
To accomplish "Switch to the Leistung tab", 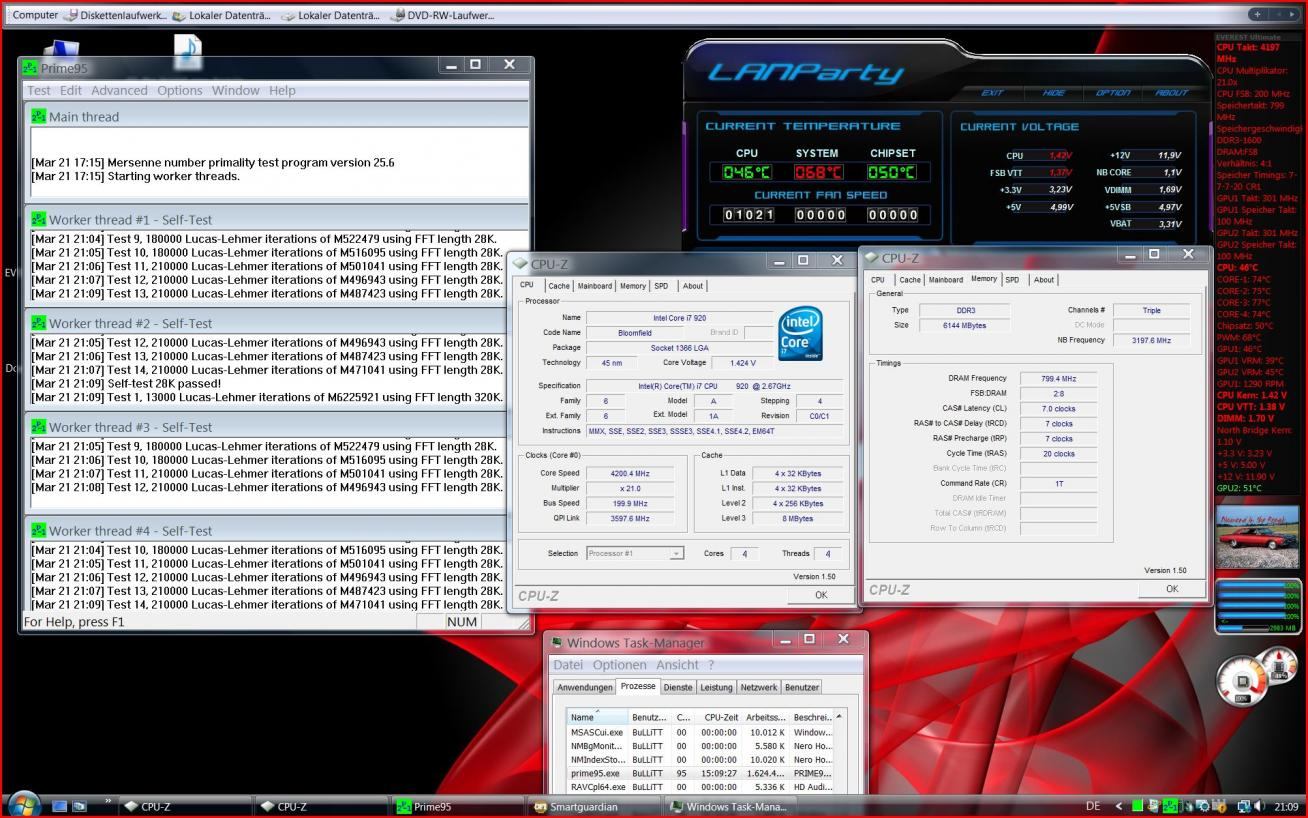I will pos(716,687).
